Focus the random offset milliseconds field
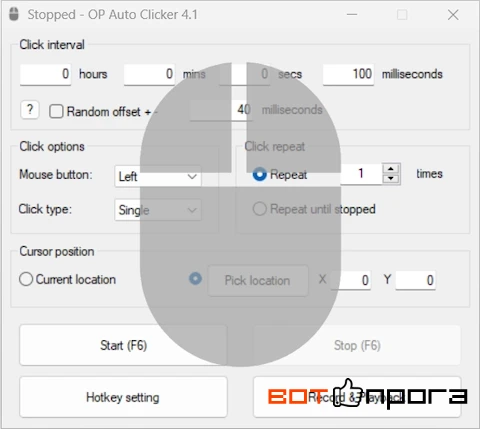 (221, 110)
